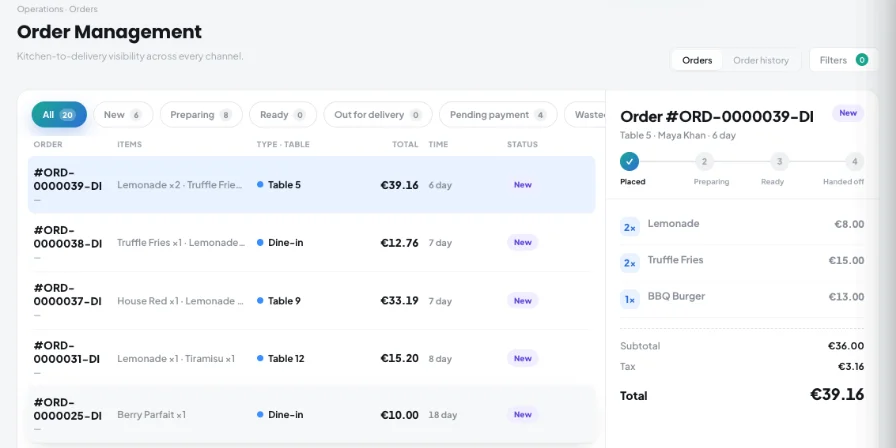Open the Filters button
Image resolution: width=896 pixels, height=448 pixels.
point(843,60)
